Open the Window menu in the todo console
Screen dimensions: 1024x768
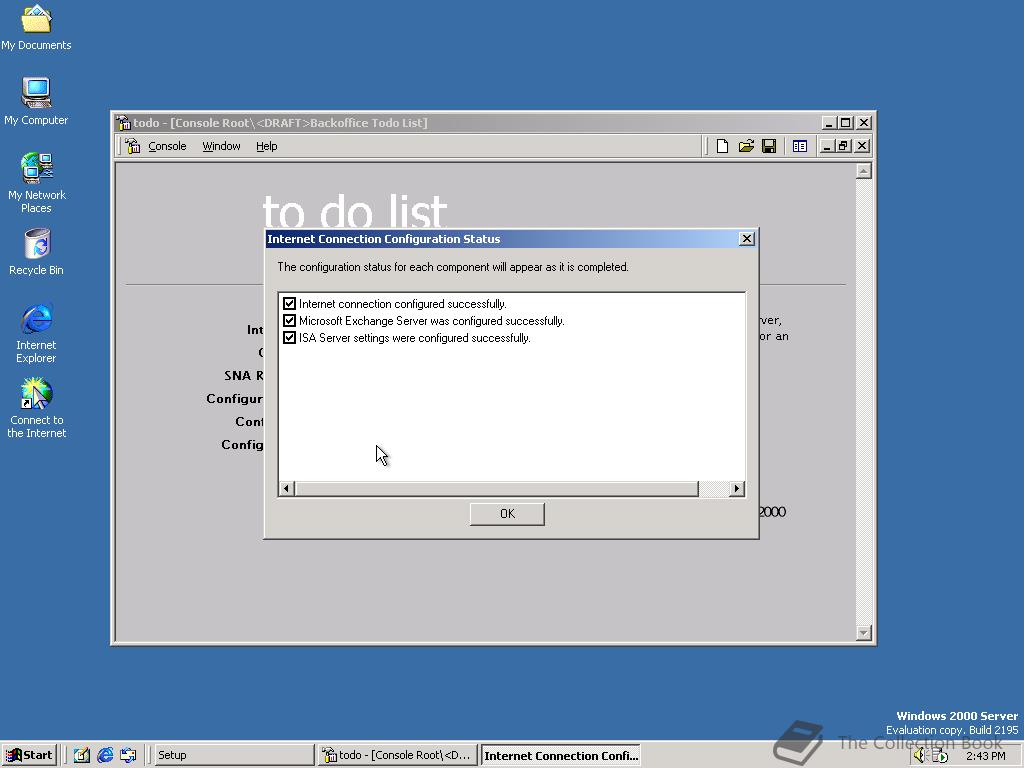point(221,146)
